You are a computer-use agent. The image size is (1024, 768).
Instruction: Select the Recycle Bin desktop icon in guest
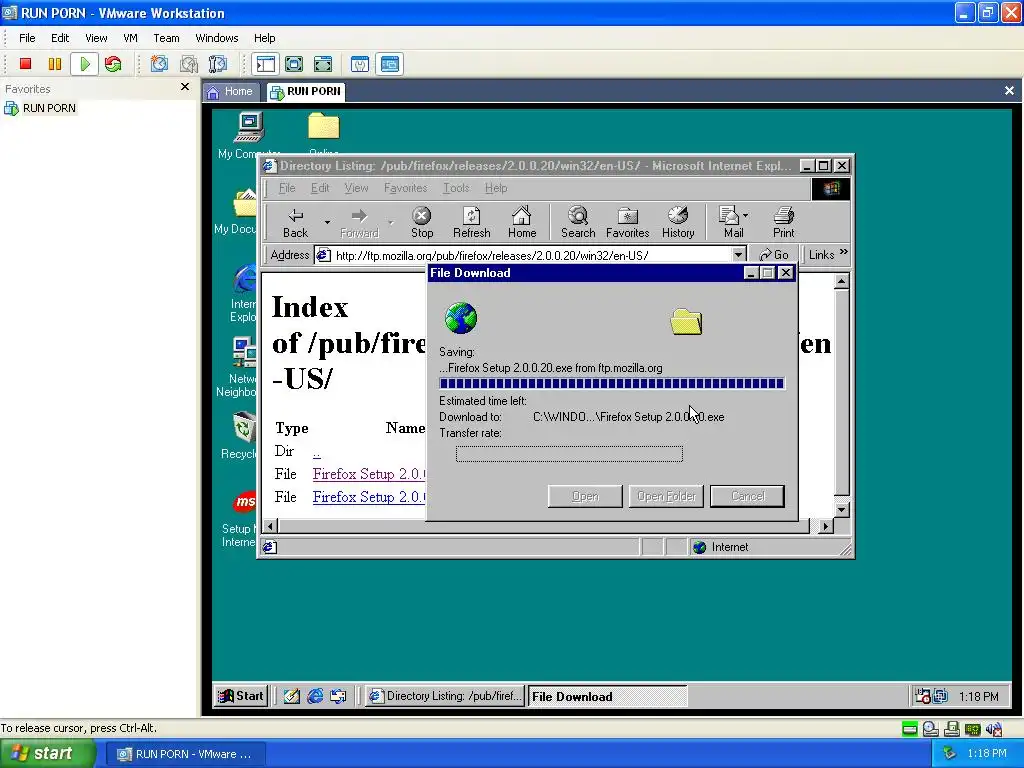tap(244, 436)
